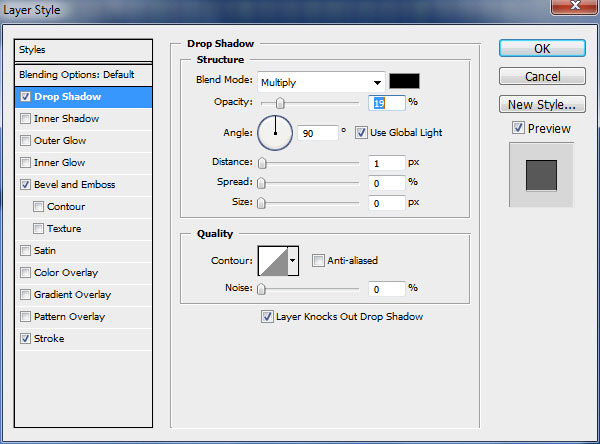Open the Inner Glow settings label
This screenshot has width=600, height=444.
(59, 163)
